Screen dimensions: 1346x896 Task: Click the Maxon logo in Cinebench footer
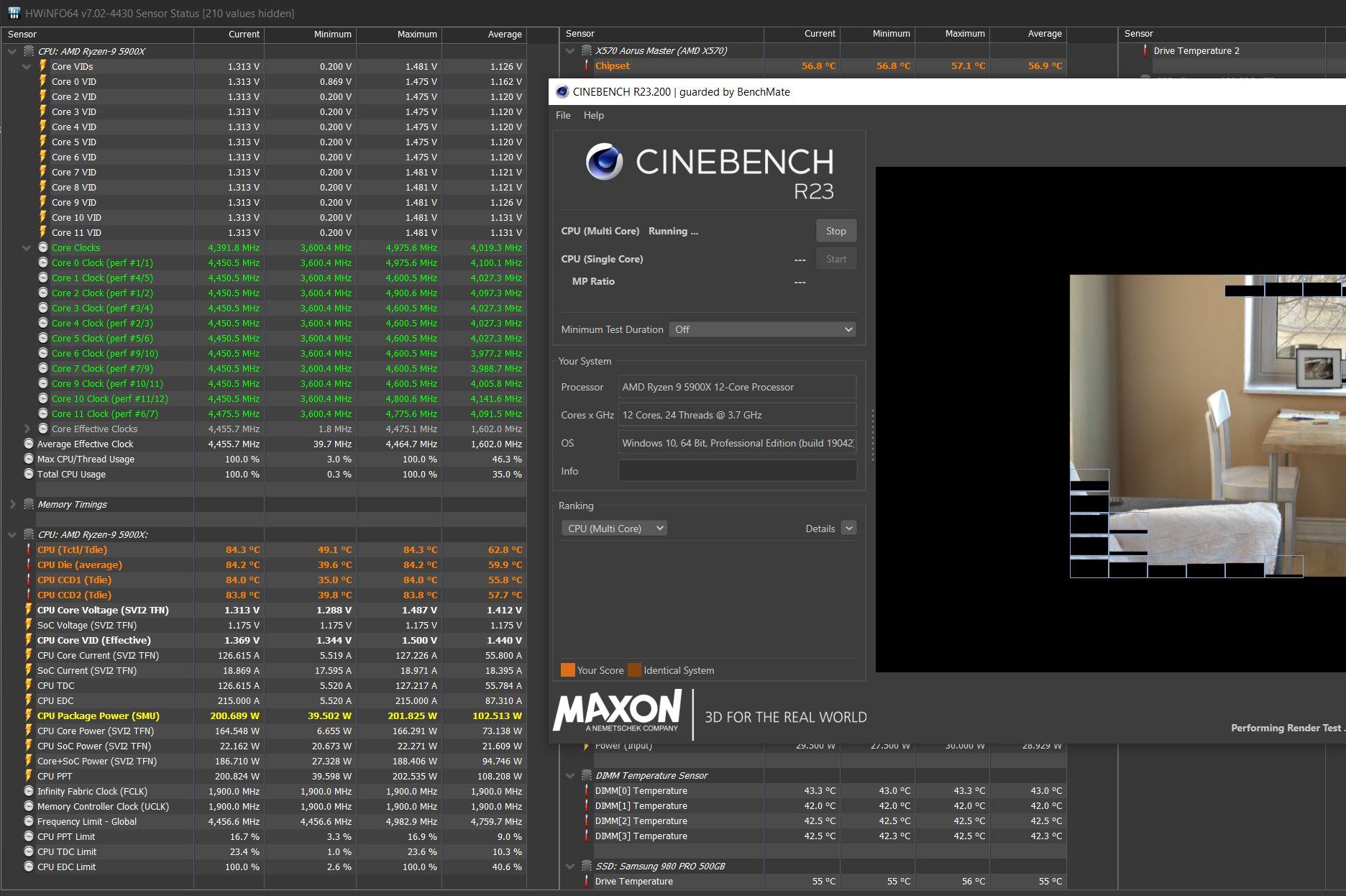coord(617,711)
